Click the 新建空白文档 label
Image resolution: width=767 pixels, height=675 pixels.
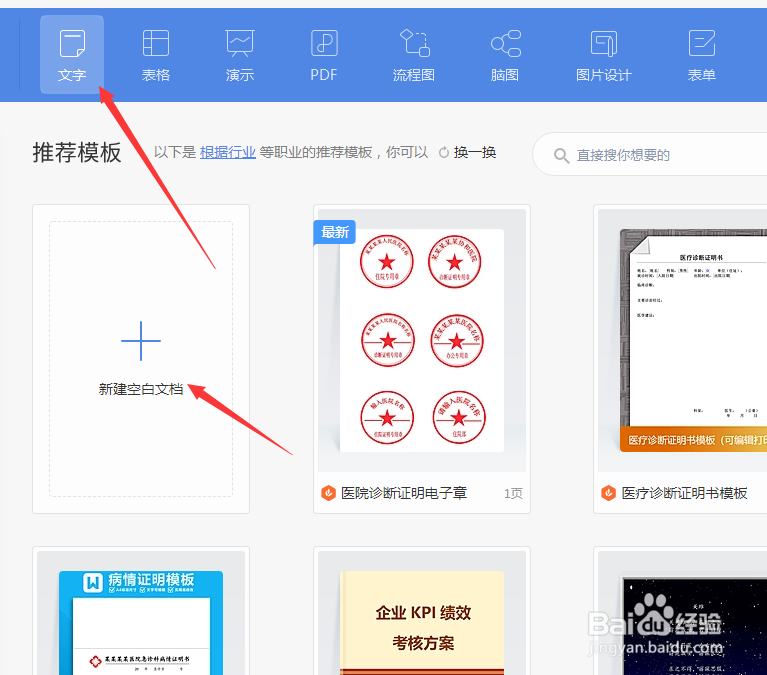coord(141,389)
